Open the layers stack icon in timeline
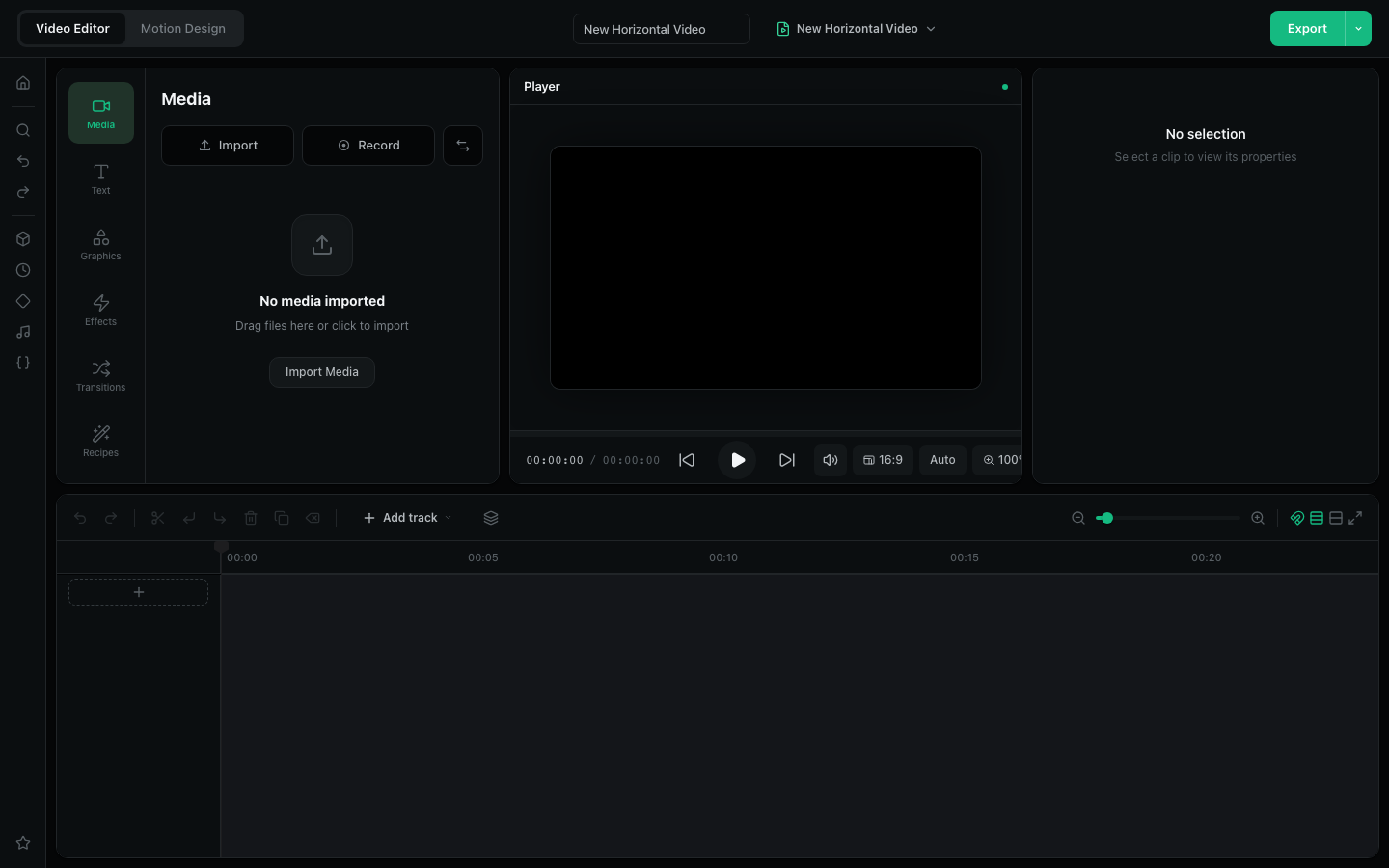1389x868 pixels. pos(491,518)
